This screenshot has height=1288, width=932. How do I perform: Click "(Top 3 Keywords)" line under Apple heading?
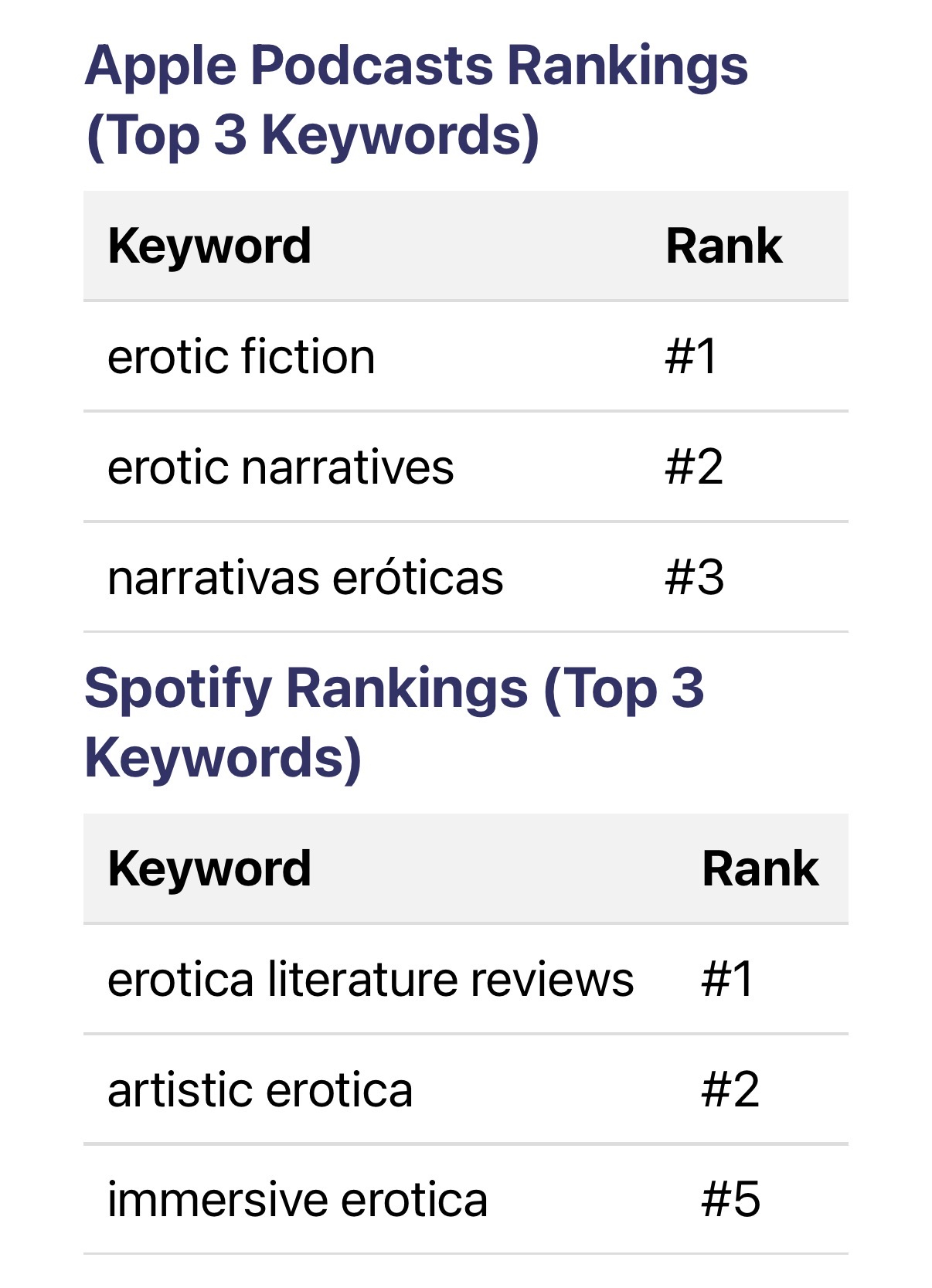pyautogui.click(x=312, y=135)
